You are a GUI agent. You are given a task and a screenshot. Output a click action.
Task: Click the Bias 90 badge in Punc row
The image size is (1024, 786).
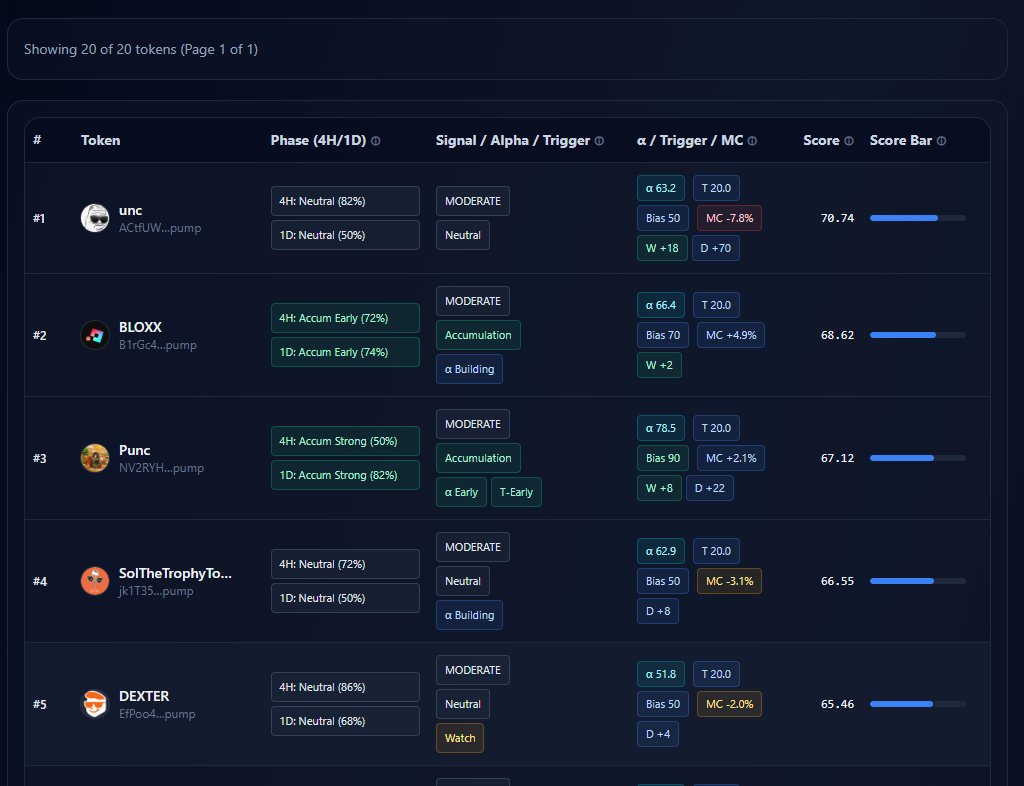point(662,458)
